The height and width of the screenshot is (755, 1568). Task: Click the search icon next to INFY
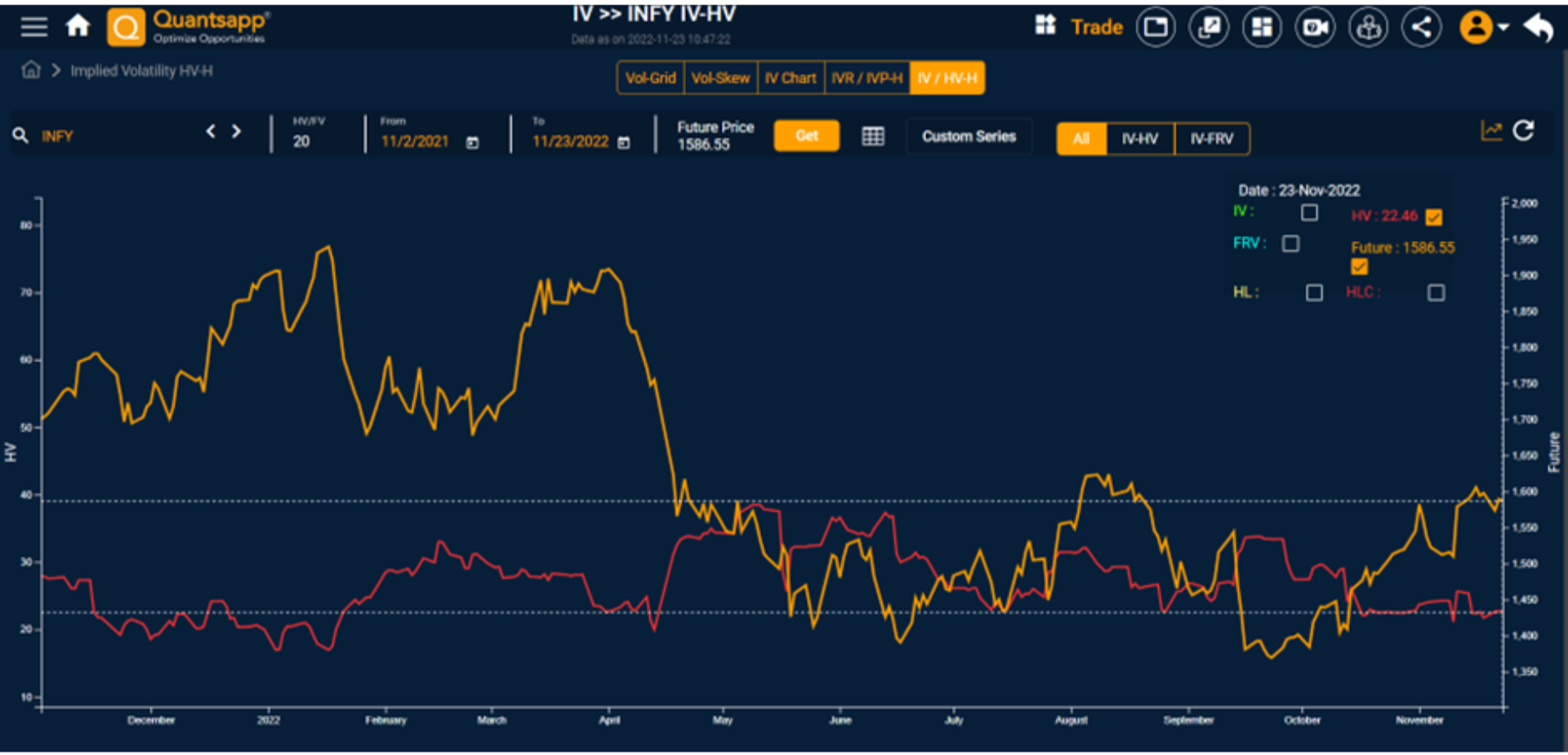point(21,133)
